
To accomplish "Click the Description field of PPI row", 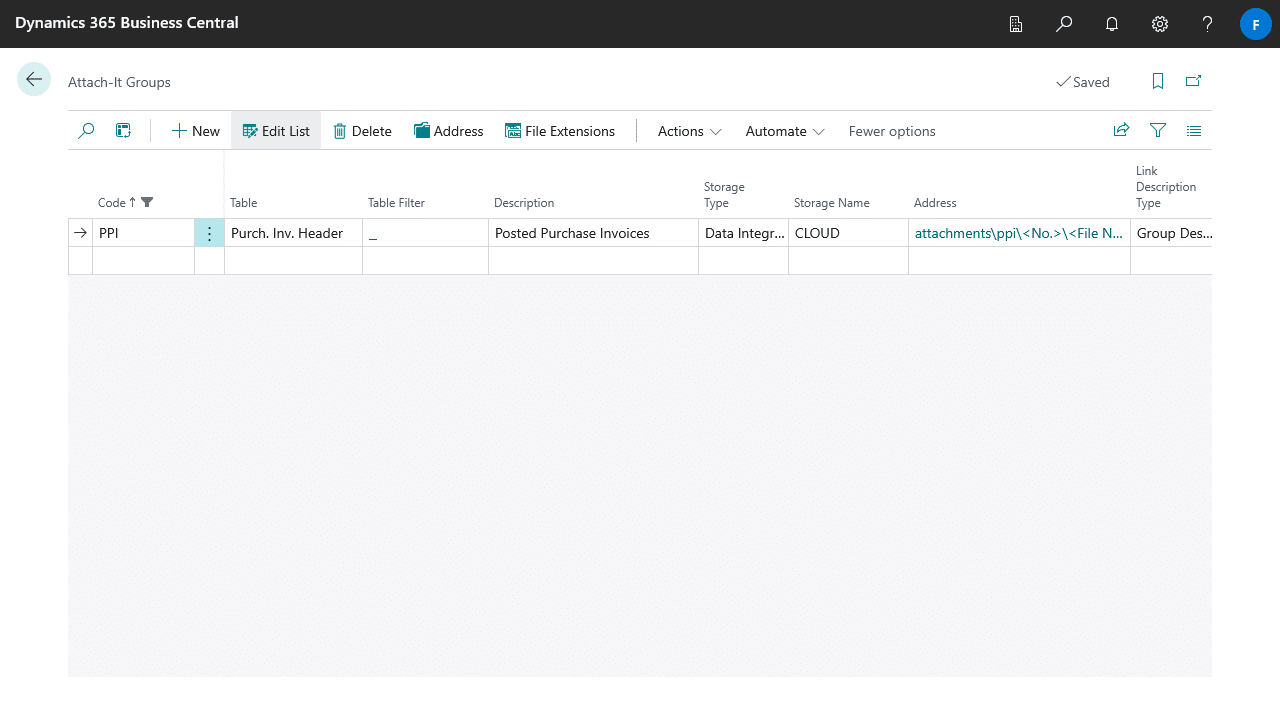I will coord(592,233).
